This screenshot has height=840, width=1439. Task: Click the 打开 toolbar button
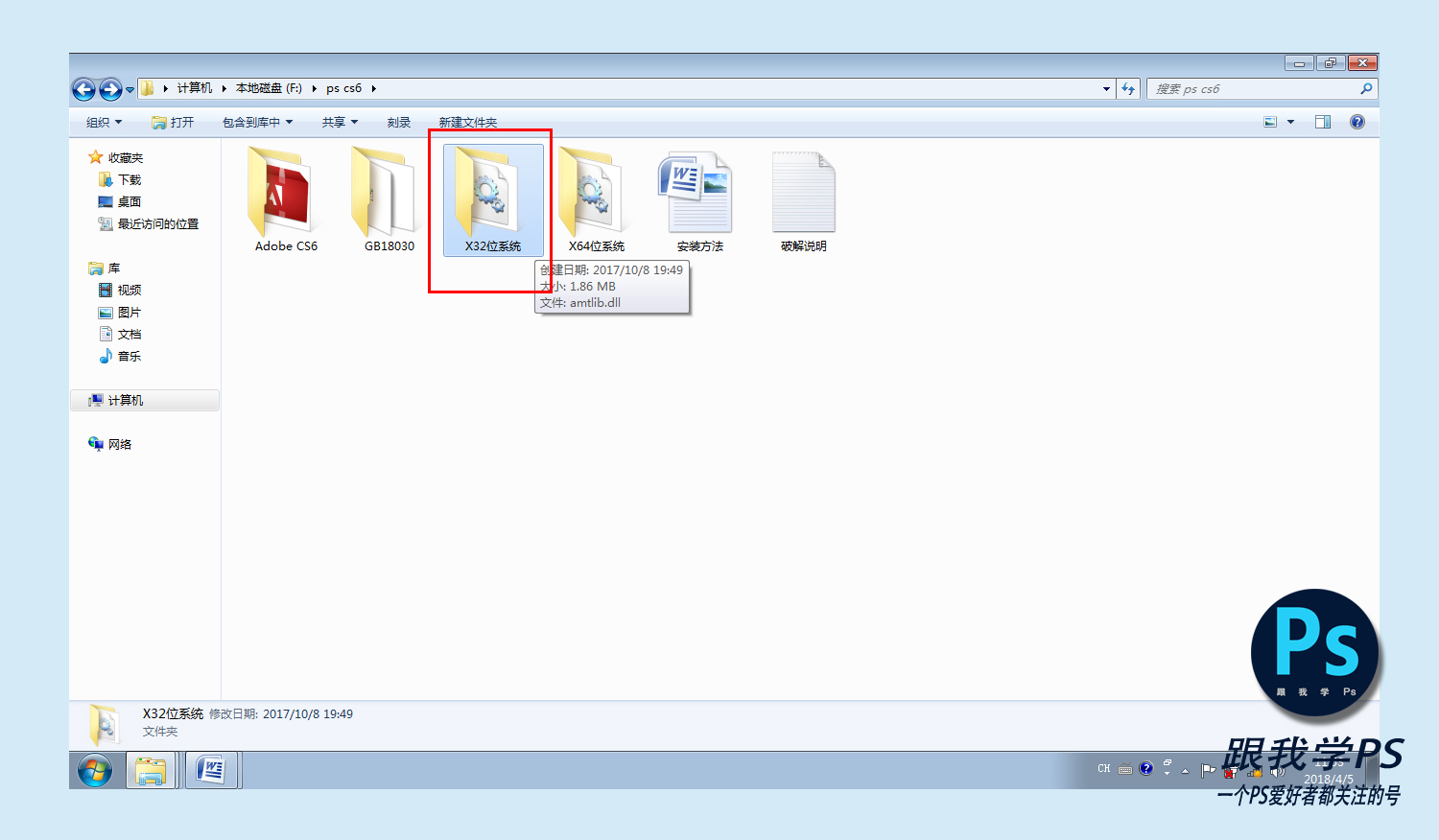point(173,122)
